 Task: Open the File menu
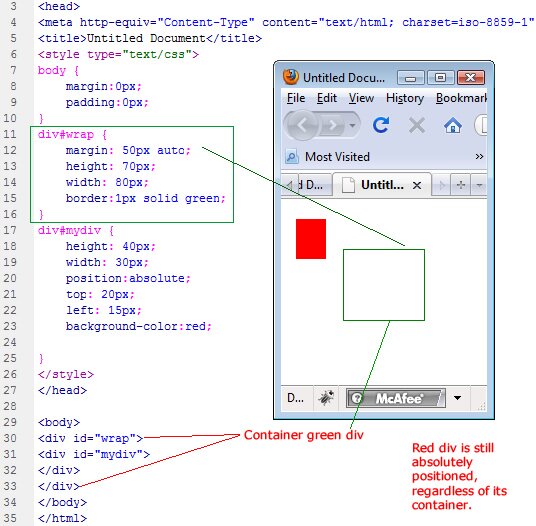[296, 98]
